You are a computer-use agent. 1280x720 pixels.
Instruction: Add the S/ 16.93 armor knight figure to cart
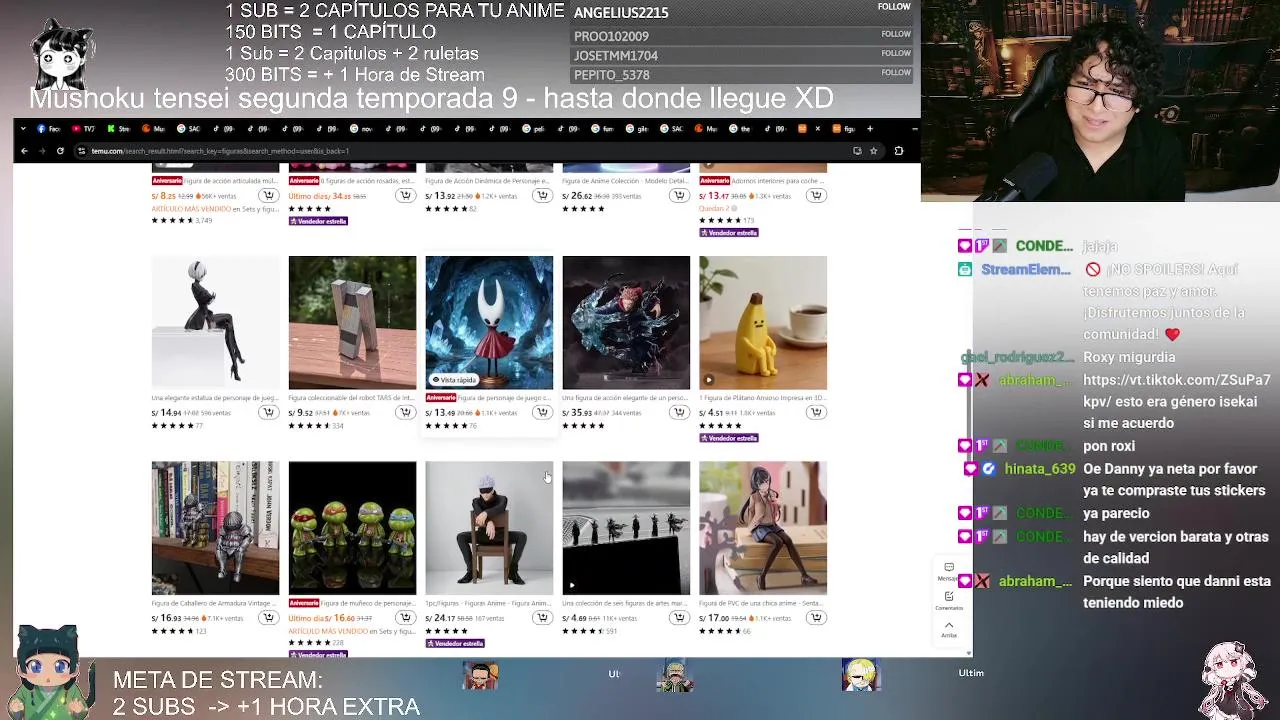click(268, 618)
